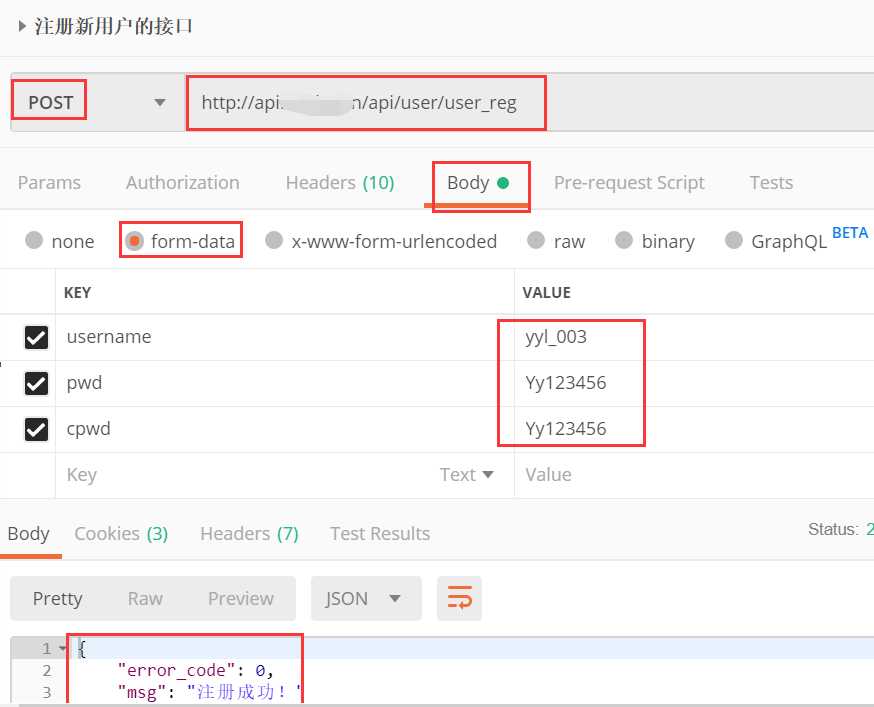Uncheck the pwd parameter row
The height and width of the screenshot is (707, 874).
click(x=36, y=384)
